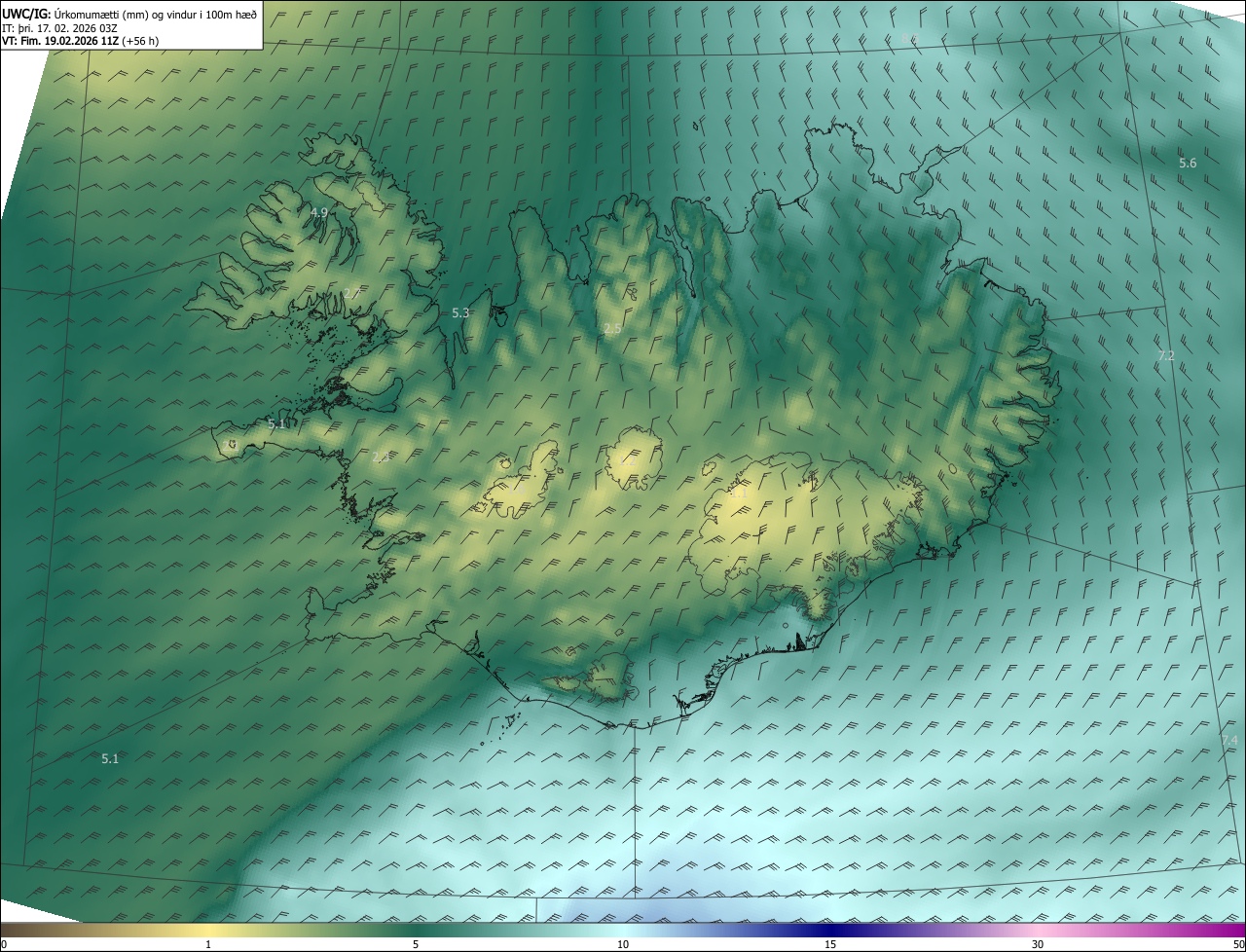Click the 2.3 value label on the map

coord(381,457)
